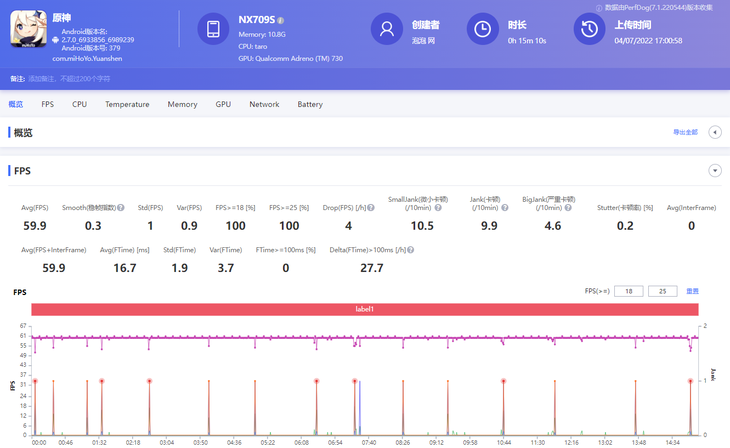Click help icon next to BigJank metric

coord(568,208)
